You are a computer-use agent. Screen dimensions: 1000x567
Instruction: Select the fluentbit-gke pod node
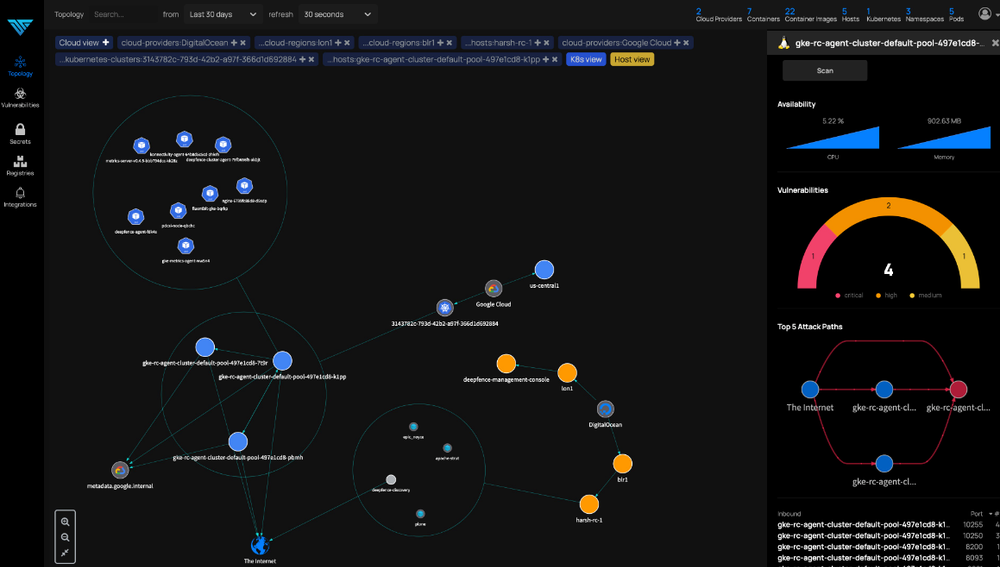[210, 193]
